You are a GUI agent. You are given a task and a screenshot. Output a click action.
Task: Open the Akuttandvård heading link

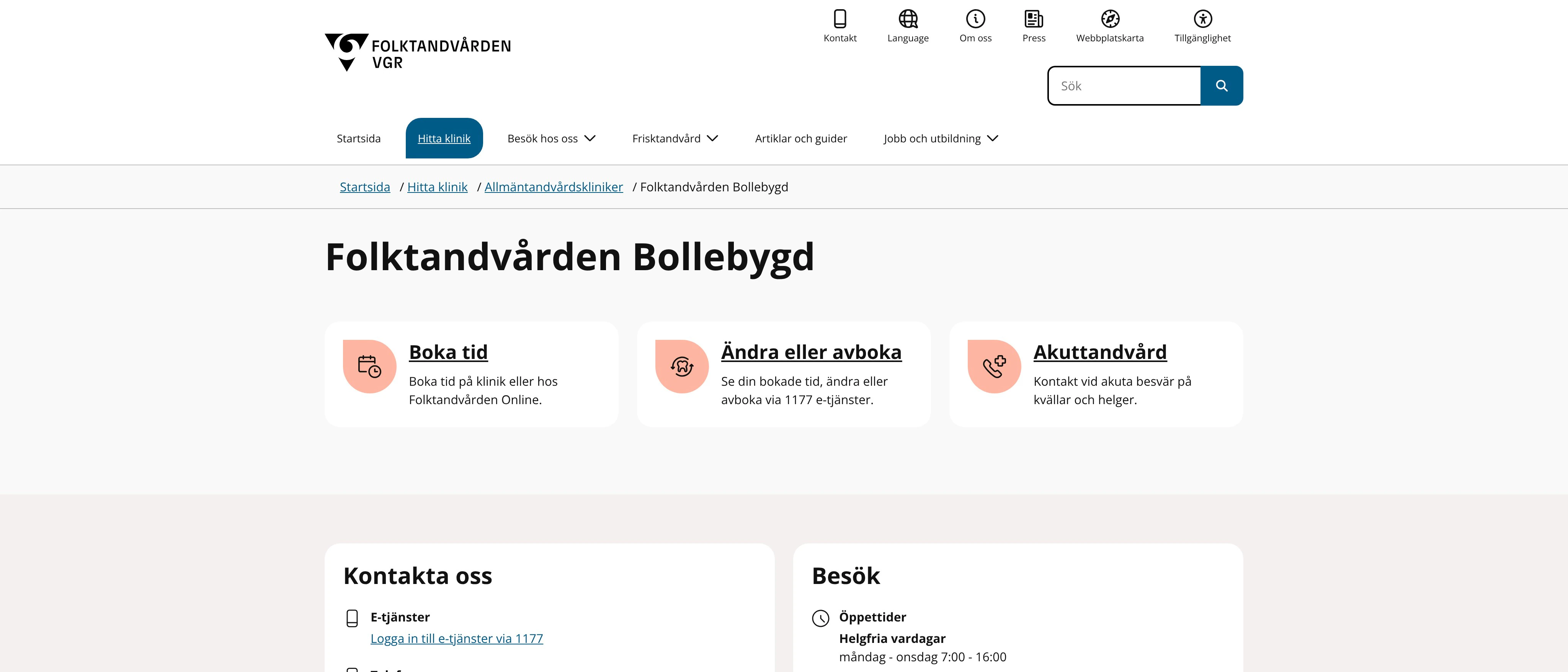[x=1100, y=352]
